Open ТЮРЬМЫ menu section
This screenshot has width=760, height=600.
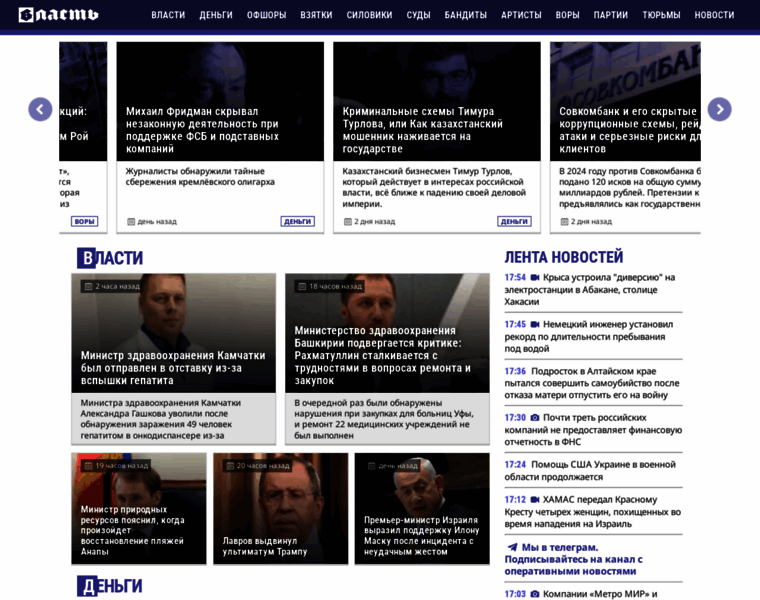(x=661, y=15)
